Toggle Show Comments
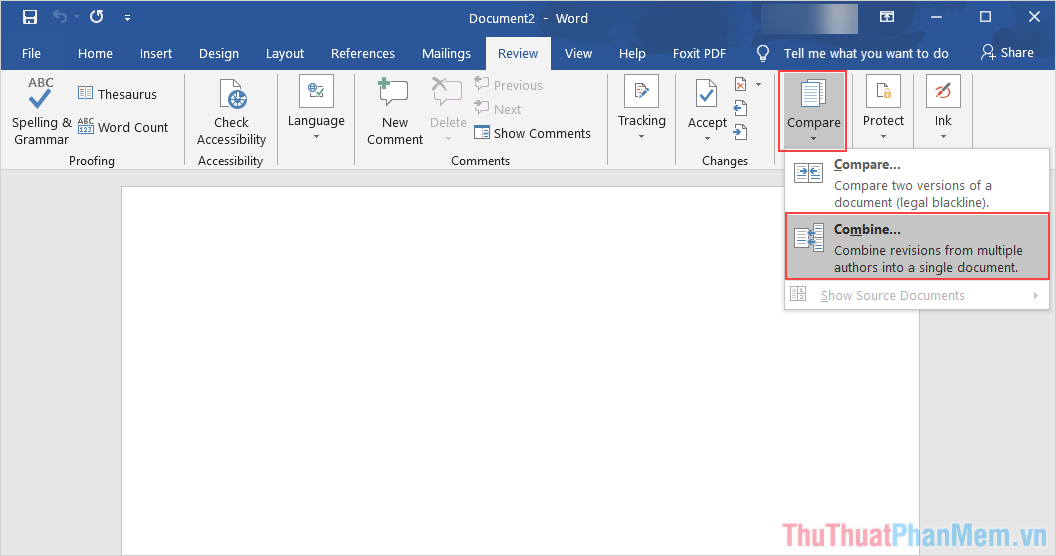 click(x=532, y=133)
